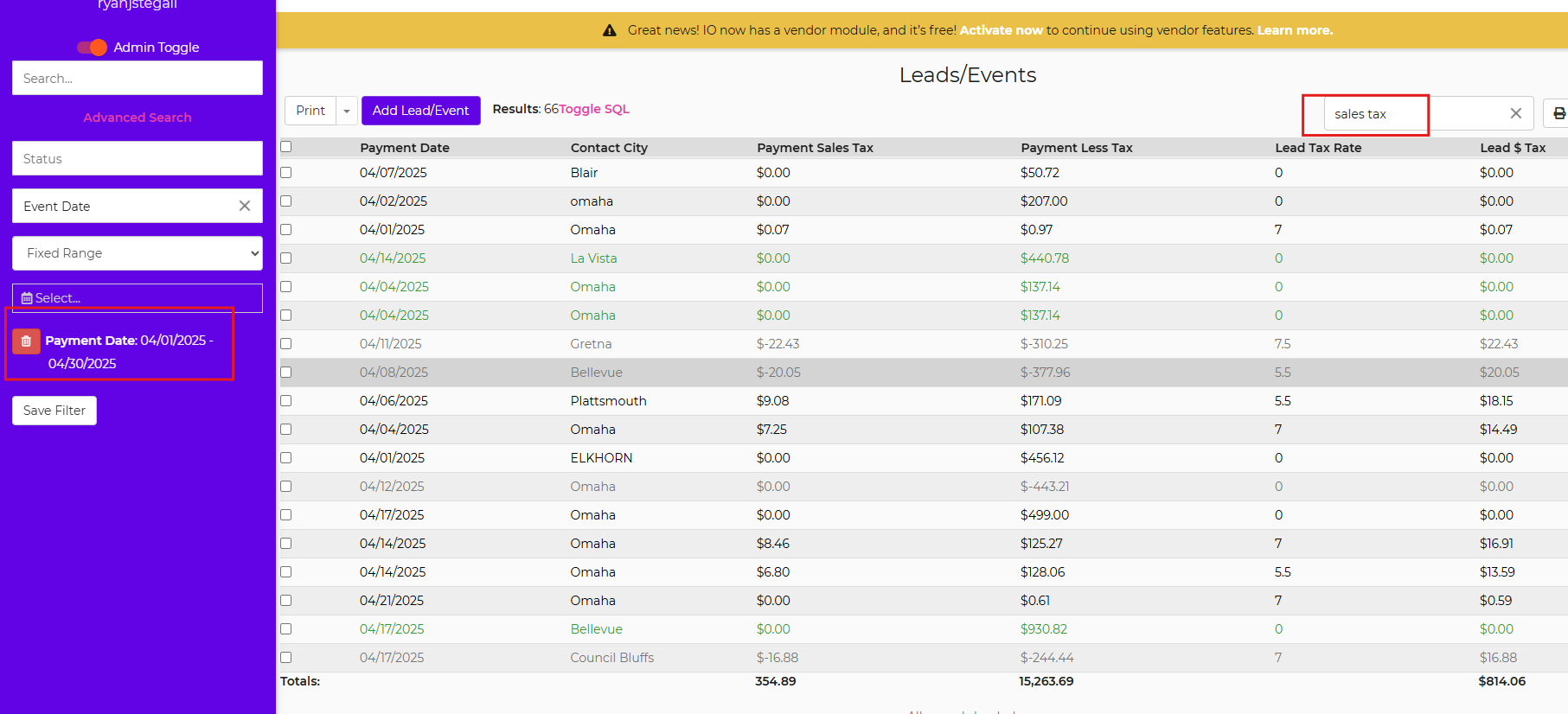Open the Status filter field

pyautogui.click(x=138, y=158)
